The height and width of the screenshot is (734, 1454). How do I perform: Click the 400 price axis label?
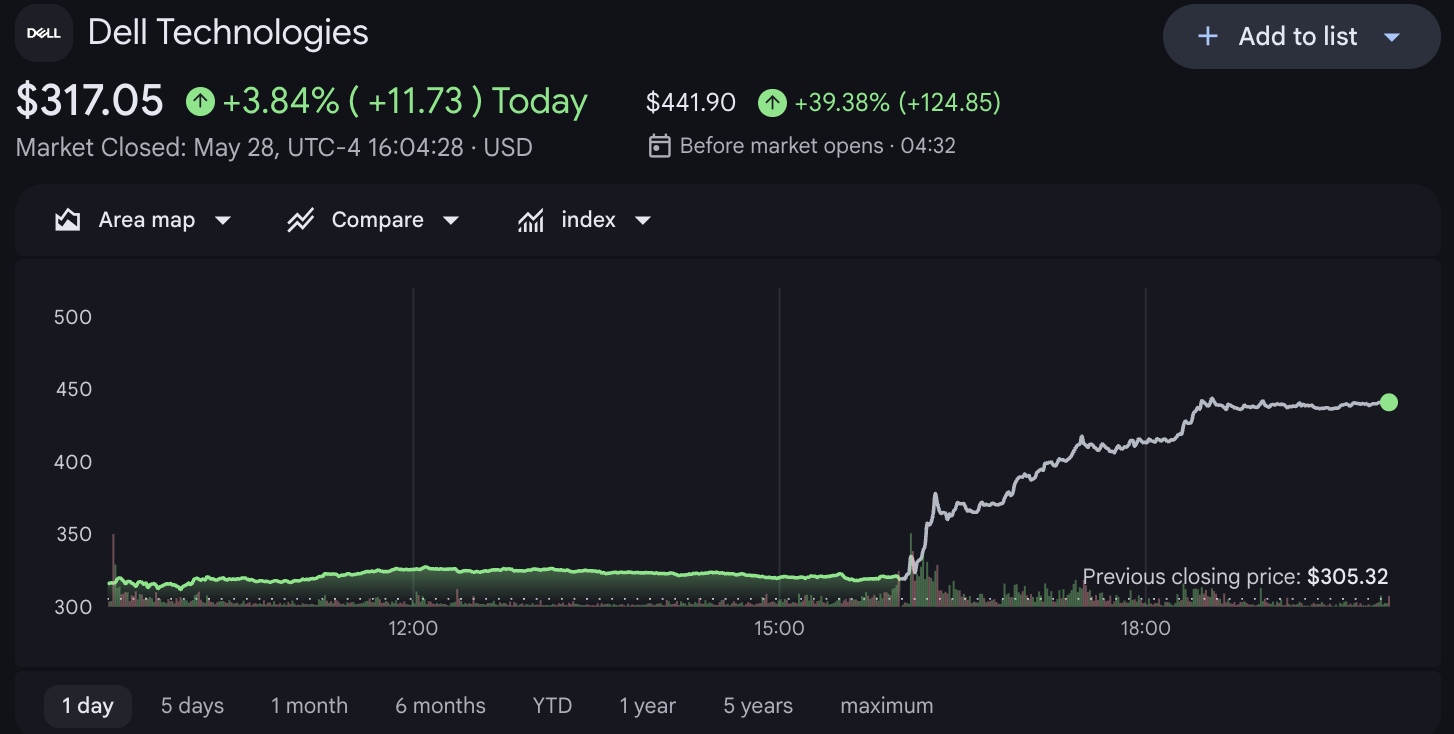point(72,462)
